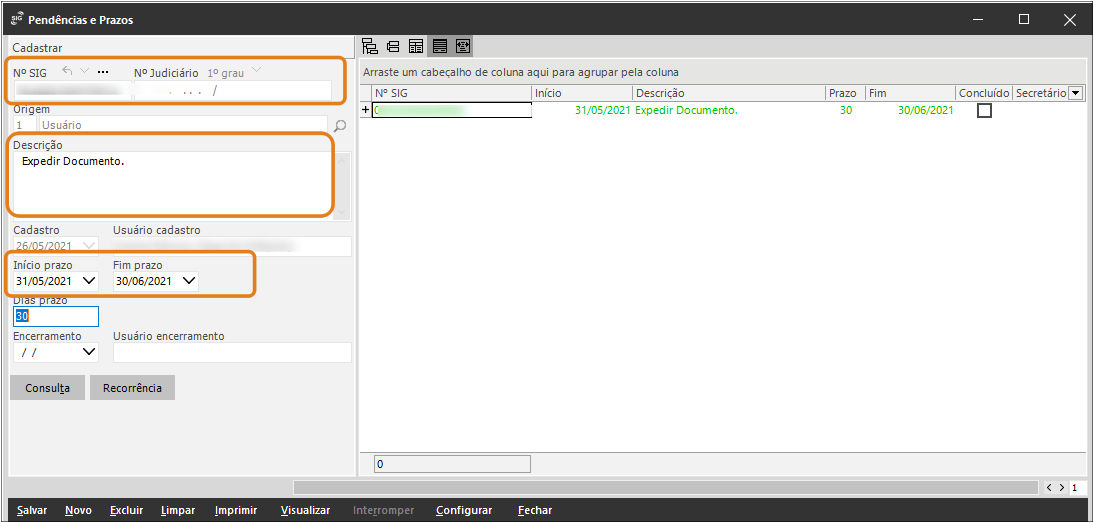
Task: Sort by the Início column header
Action: pos(582,93)
